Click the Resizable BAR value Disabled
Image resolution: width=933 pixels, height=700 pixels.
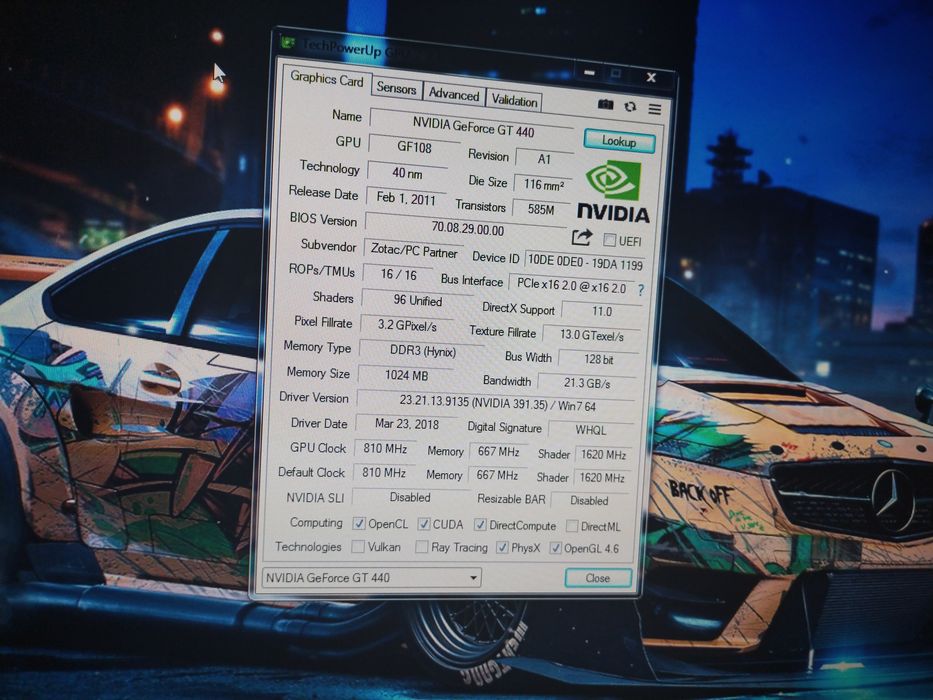point(589,501)
